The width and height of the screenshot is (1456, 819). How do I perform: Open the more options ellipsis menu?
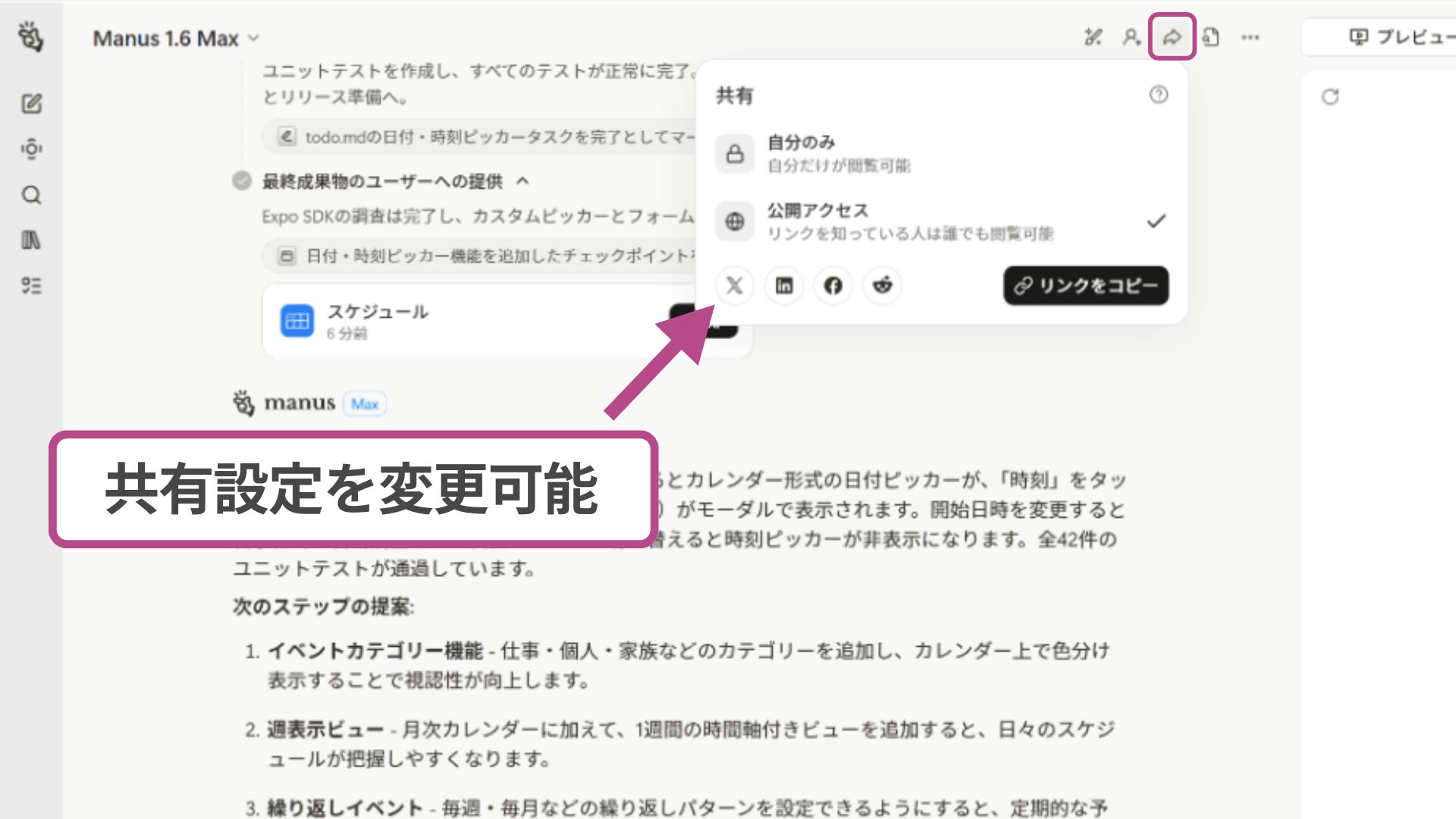pos(1250,36)
